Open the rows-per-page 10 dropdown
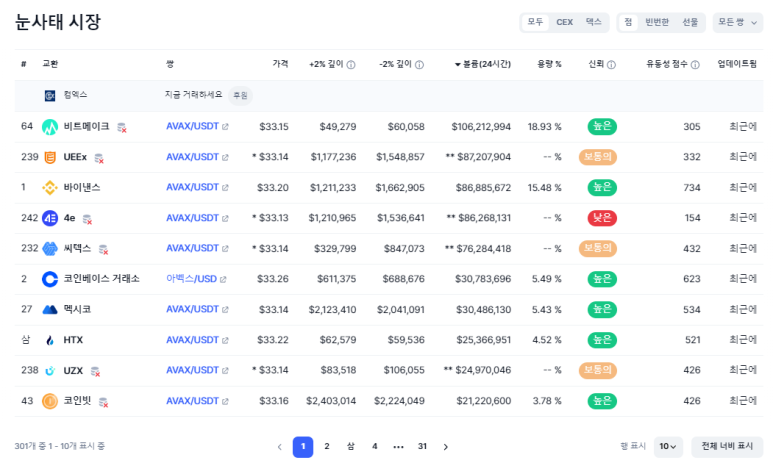Image resolution: width=773 pixels, height=463 pixels. click(668, 446)
